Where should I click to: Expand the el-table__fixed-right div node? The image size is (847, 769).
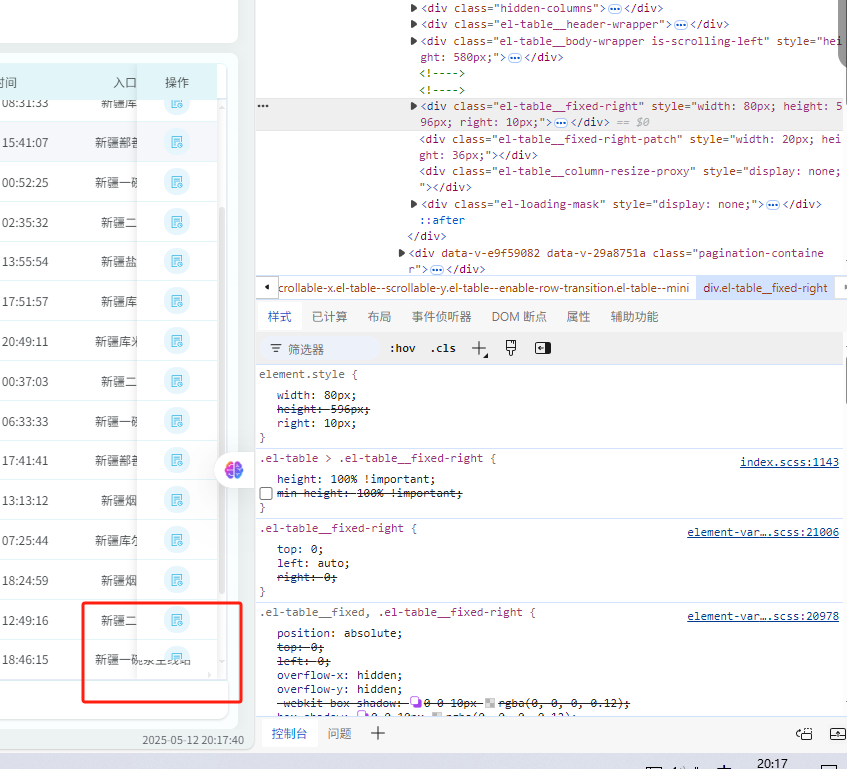414,106
